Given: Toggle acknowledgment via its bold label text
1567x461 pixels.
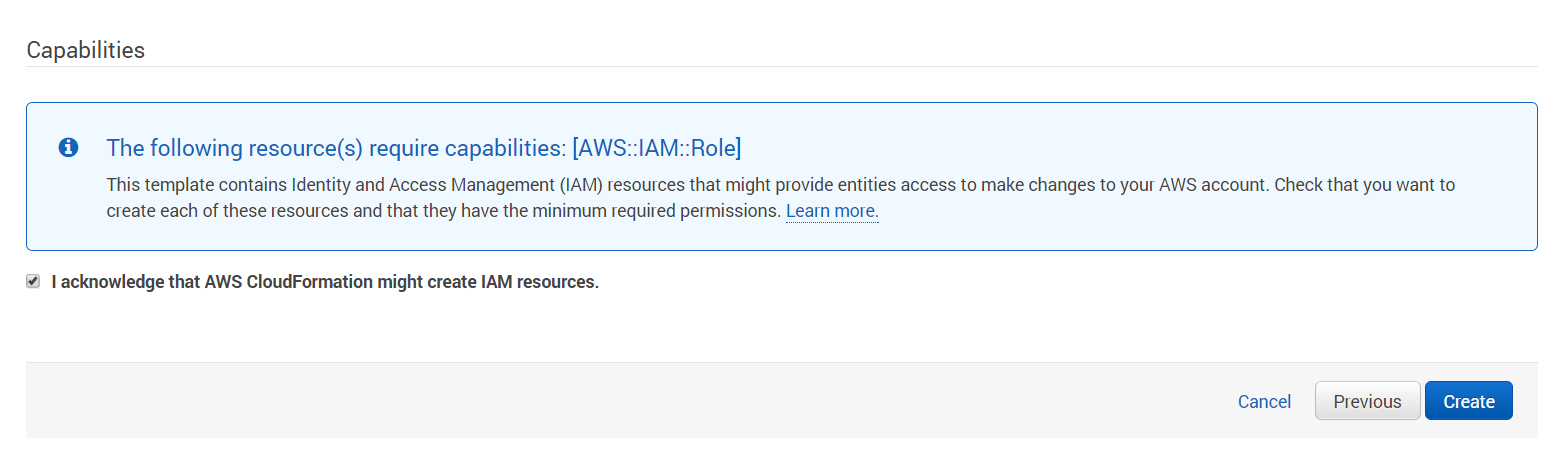Looking at the screenshot, I should coord(325,282).
